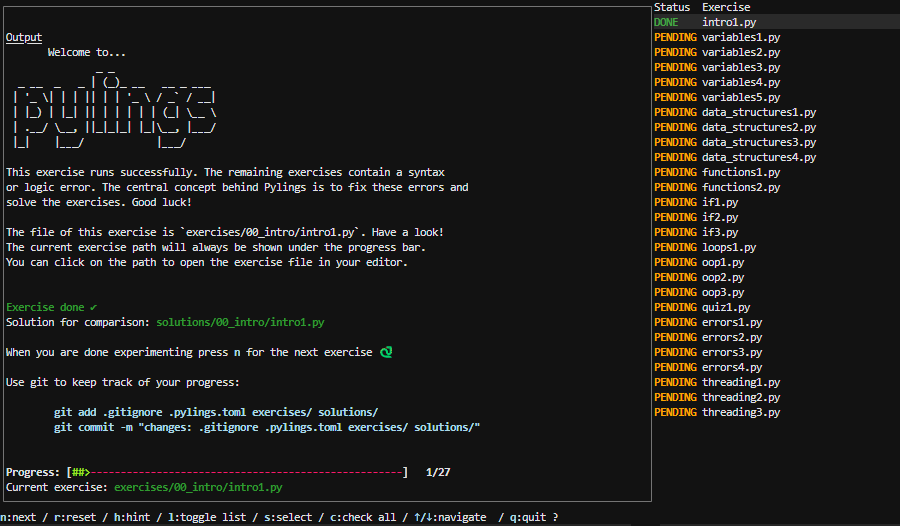Click the n:next shortcut in footer
The height and width of the screenshot is (526, 900).
pos(20,517)
